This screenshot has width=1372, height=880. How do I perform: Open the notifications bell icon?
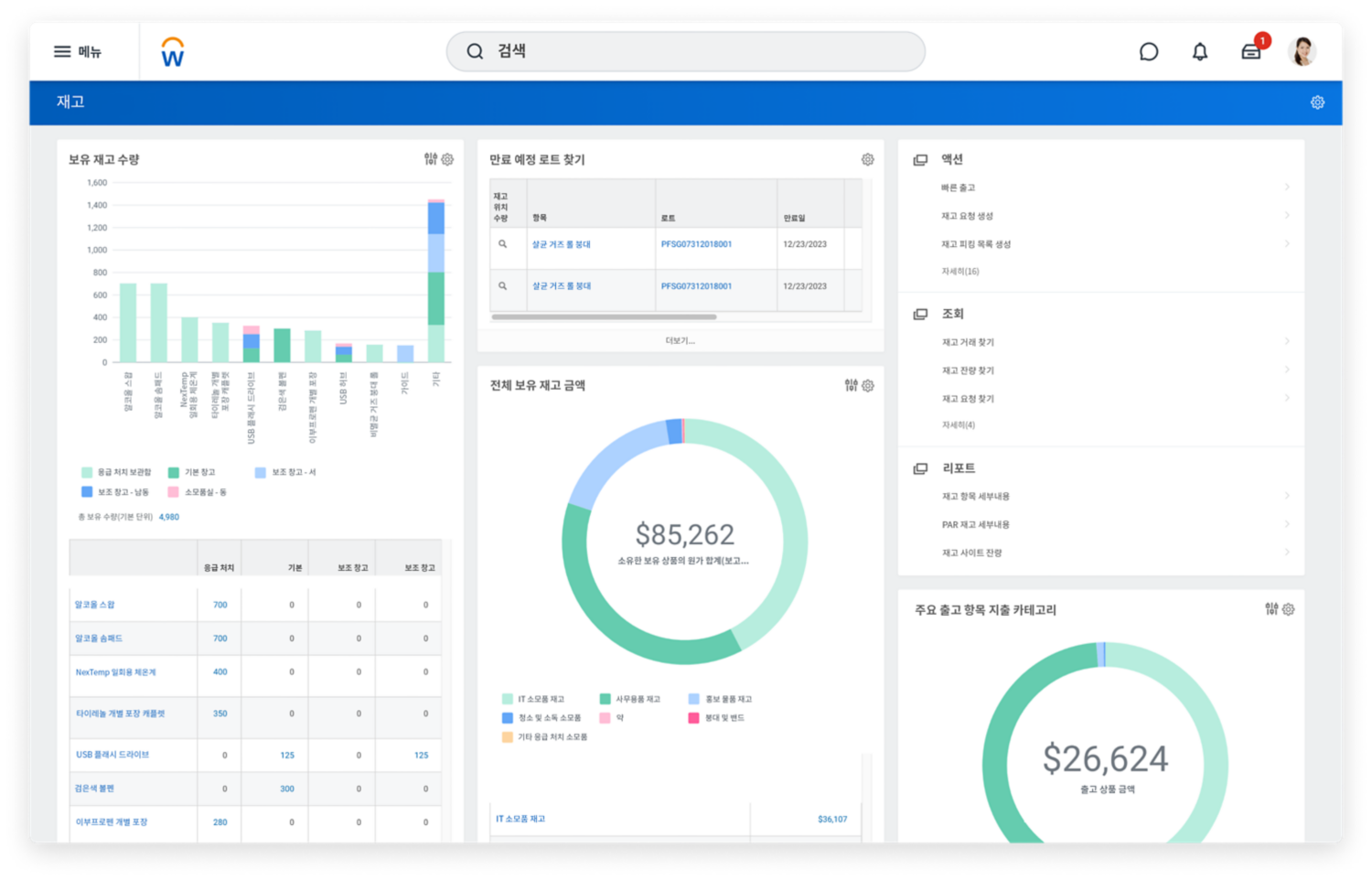click(x=1200, y=52)
